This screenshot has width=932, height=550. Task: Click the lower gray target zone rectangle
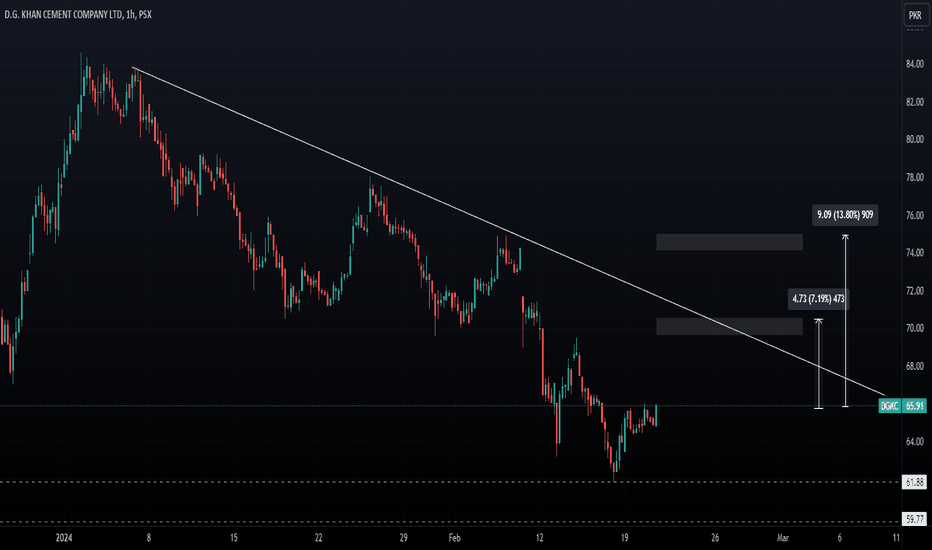(729, 326)
